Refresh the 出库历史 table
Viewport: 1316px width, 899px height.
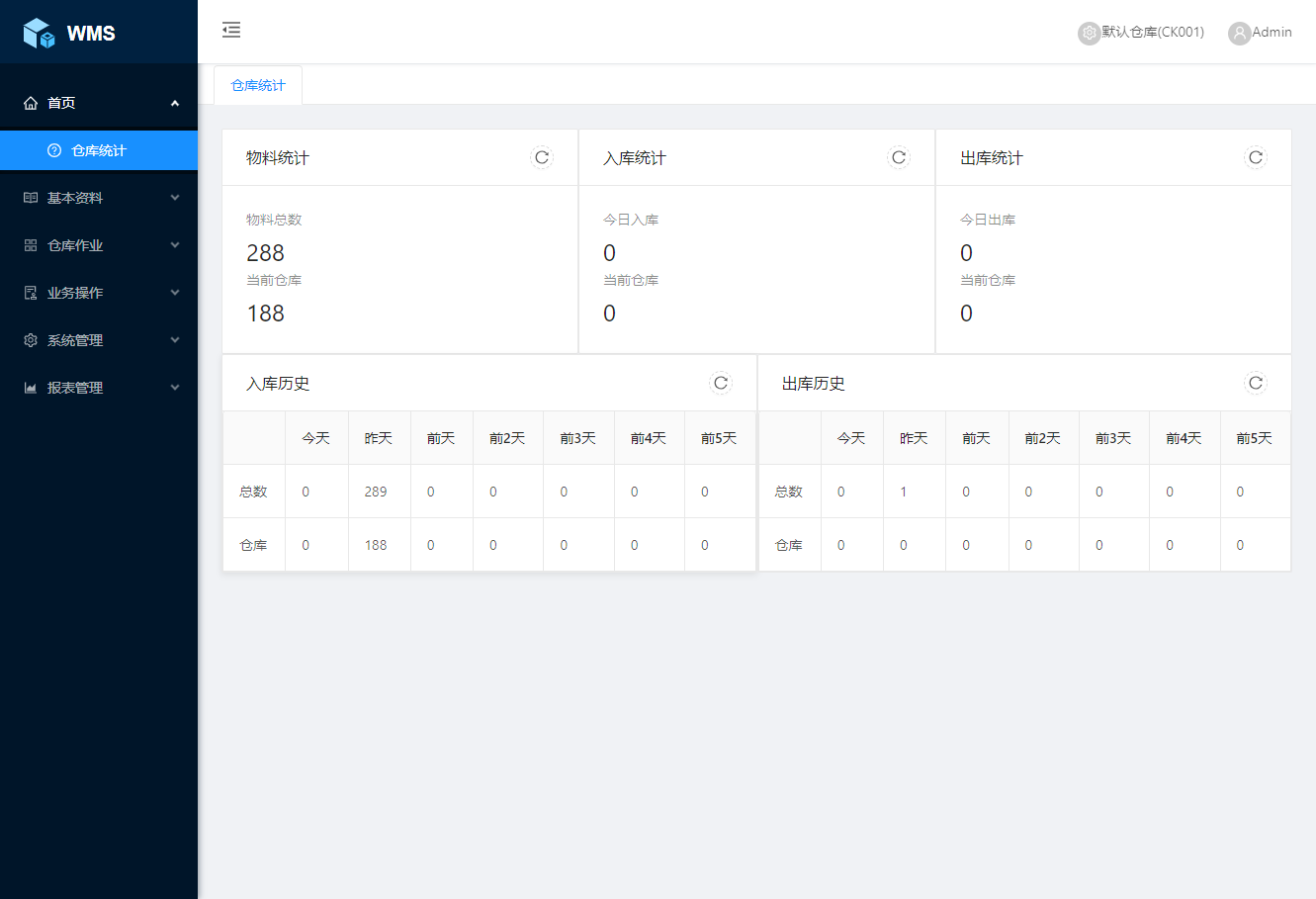tap(1256, 383)
